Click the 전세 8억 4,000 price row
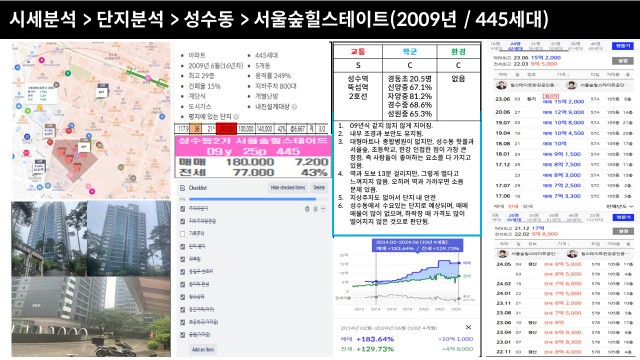 tap(563, 352)
